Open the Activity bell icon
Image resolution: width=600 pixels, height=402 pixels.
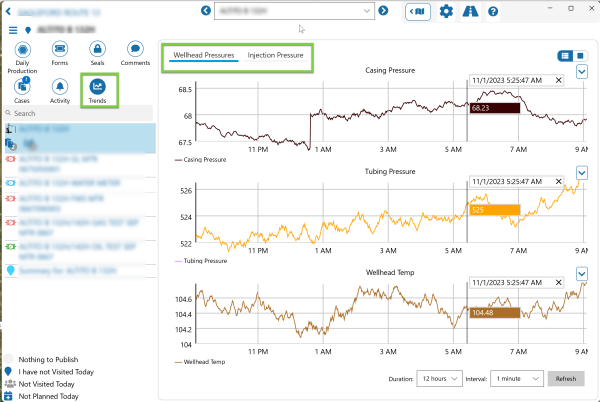(x=59, y=87)
